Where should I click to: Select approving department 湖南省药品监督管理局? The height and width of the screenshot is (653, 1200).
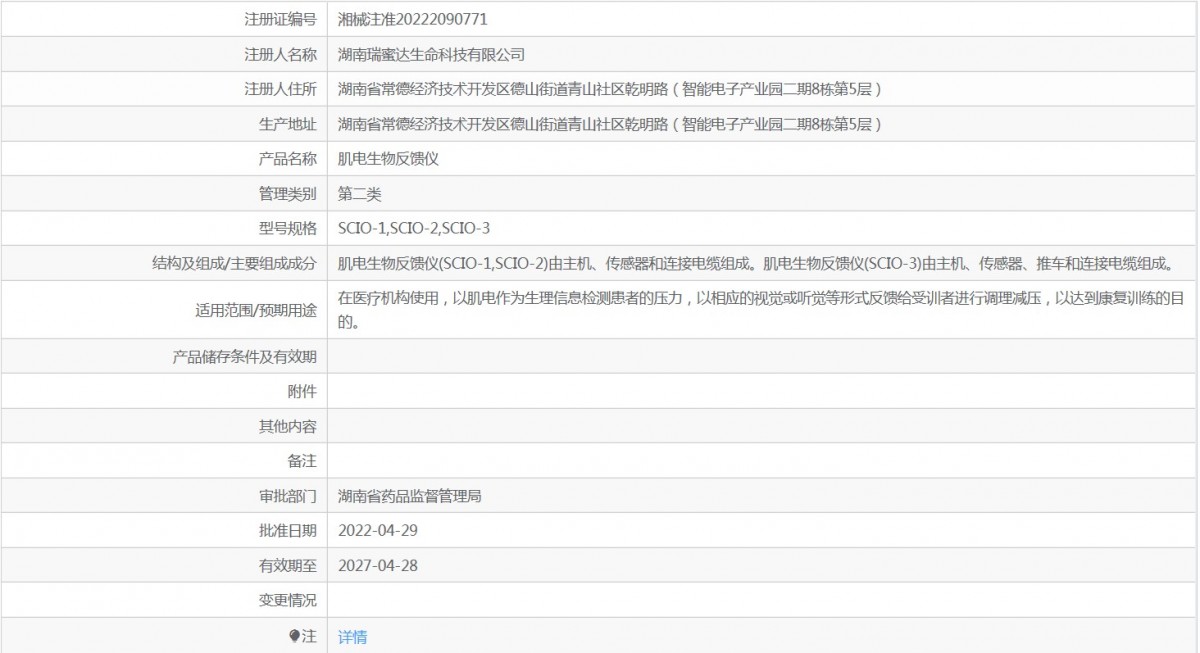tap(410, 495)
